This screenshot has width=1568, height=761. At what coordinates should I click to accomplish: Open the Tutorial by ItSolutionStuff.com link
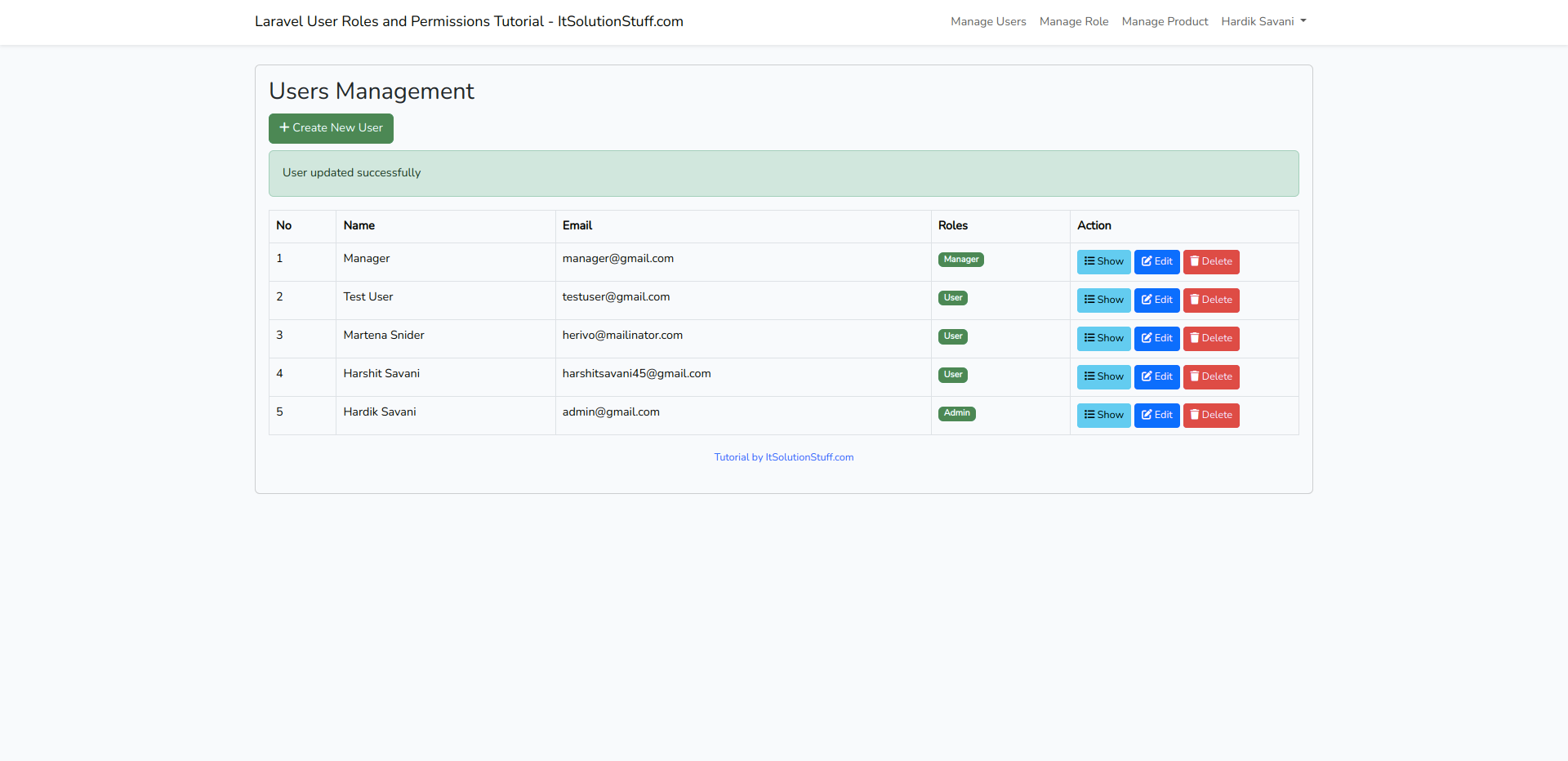pos(783,457)
